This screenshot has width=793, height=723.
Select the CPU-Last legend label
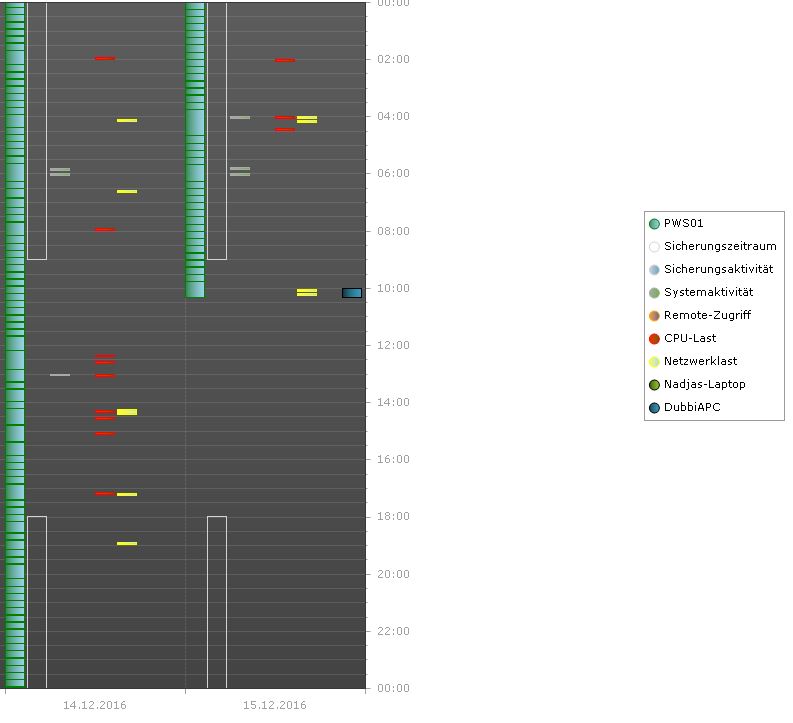690,338
